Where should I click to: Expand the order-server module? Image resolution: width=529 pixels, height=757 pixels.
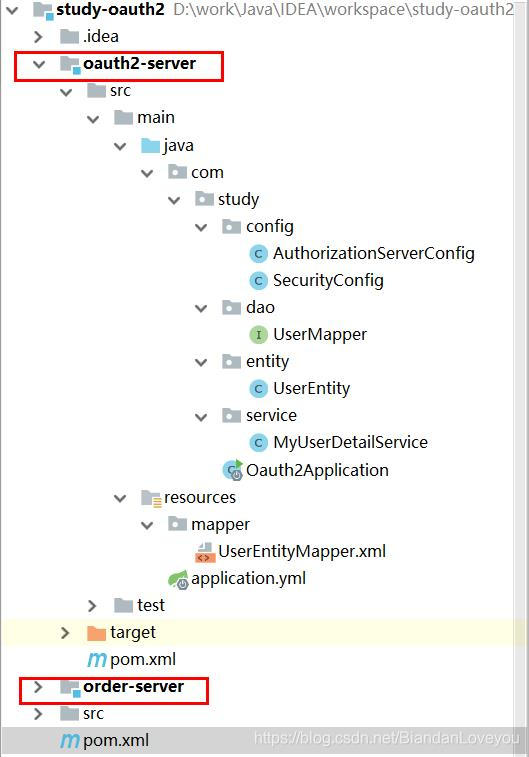pos(38,687)
